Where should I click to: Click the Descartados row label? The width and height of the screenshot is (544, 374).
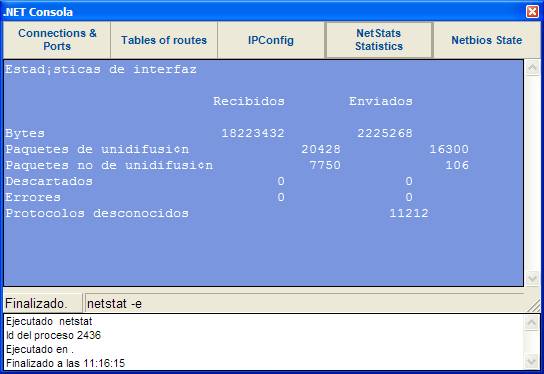coord(49,181)
